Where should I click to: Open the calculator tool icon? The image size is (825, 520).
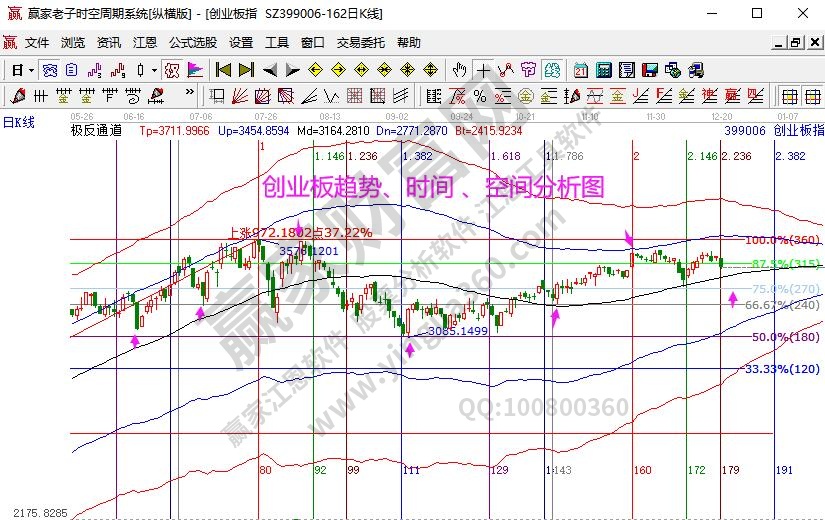[604, 70]
